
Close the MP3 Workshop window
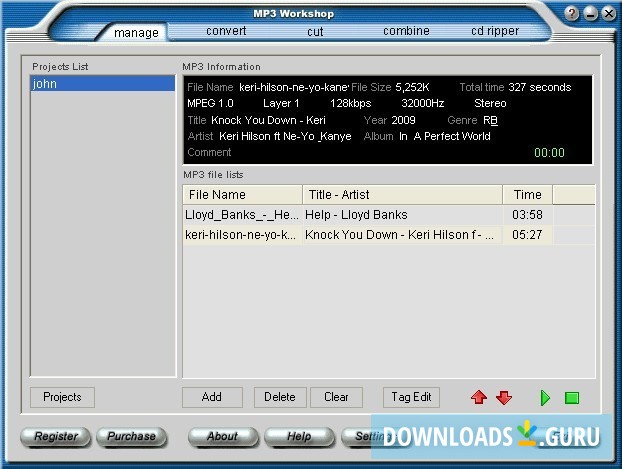tap(609, 14)
